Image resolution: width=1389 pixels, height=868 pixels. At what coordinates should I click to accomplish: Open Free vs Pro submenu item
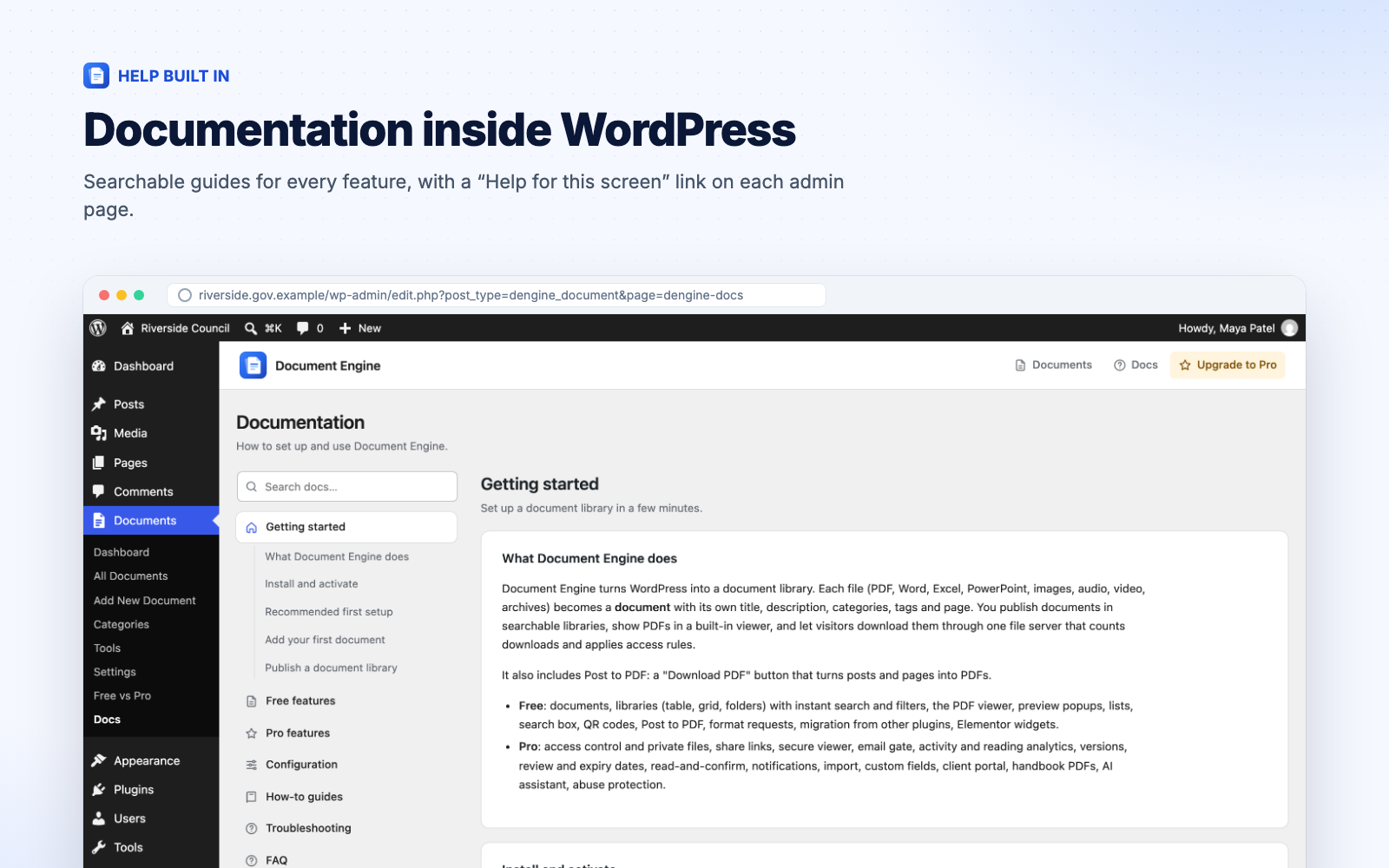click(122, 696)
